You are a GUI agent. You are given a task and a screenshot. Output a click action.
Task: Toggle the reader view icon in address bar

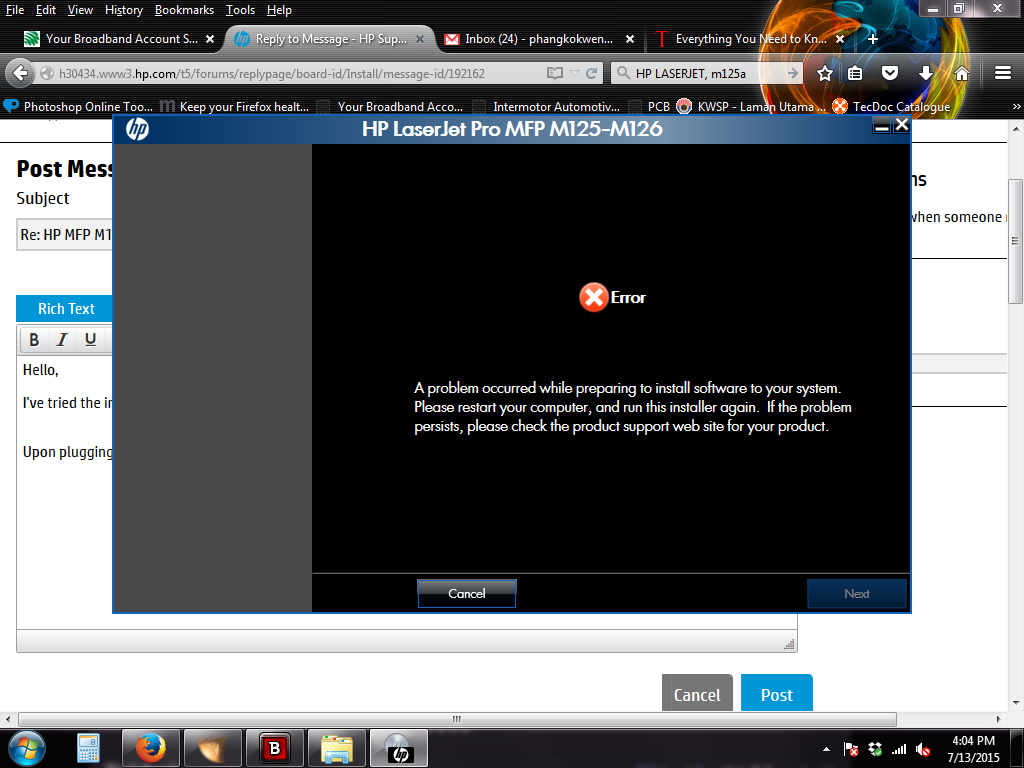tap(554, 73)
